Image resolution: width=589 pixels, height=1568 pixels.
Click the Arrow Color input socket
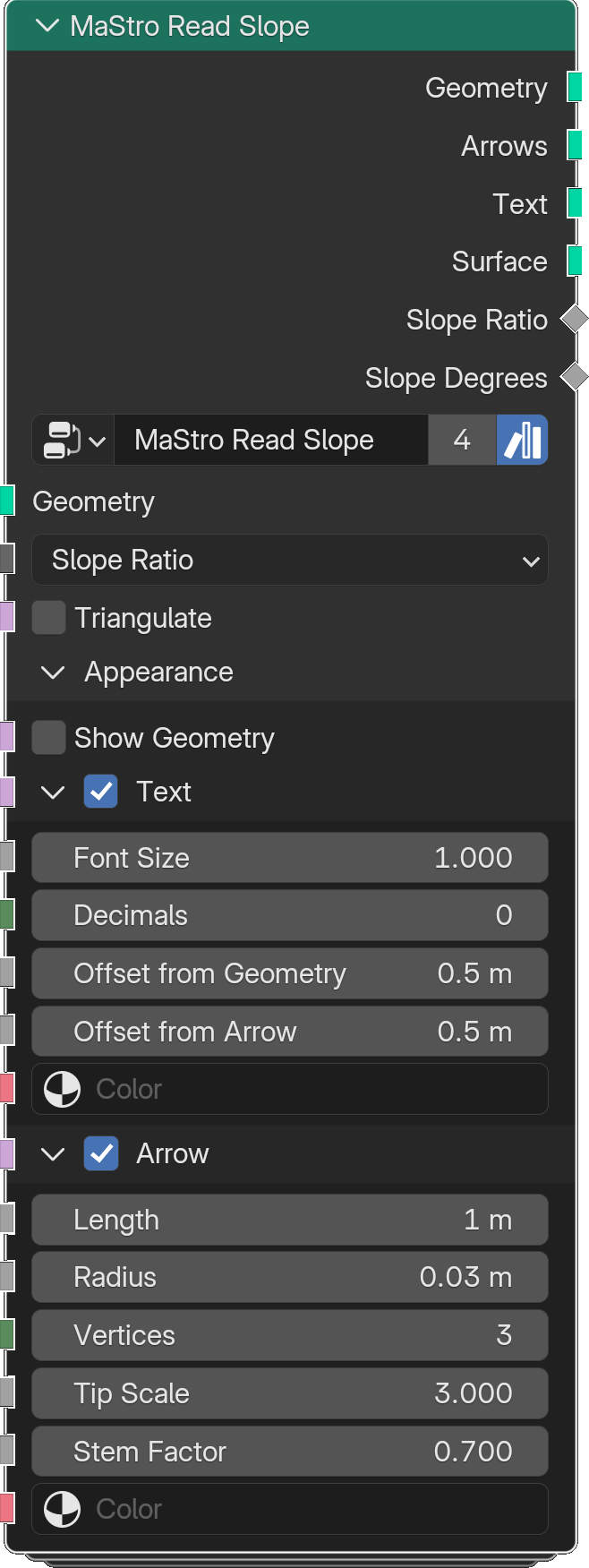click(7, 1508)
